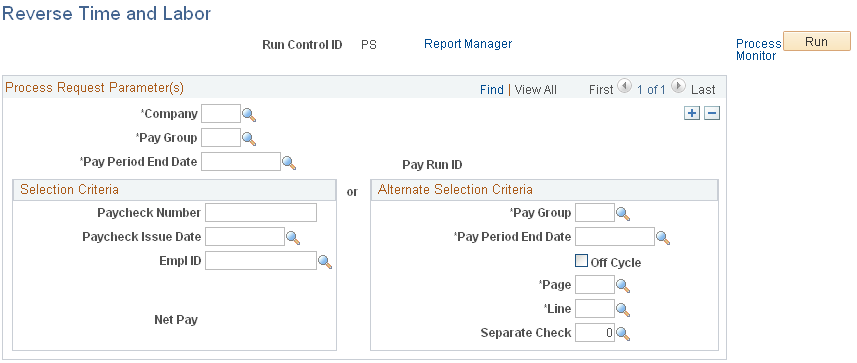The height and width of the screenshot is (363, 857).
Task: Select the Find link
Action: [x=491, y=90]
